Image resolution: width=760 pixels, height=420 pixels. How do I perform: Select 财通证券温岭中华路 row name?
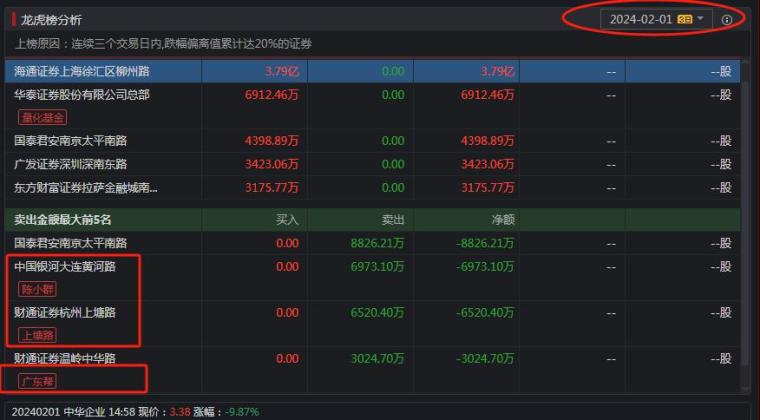(65, 358)
